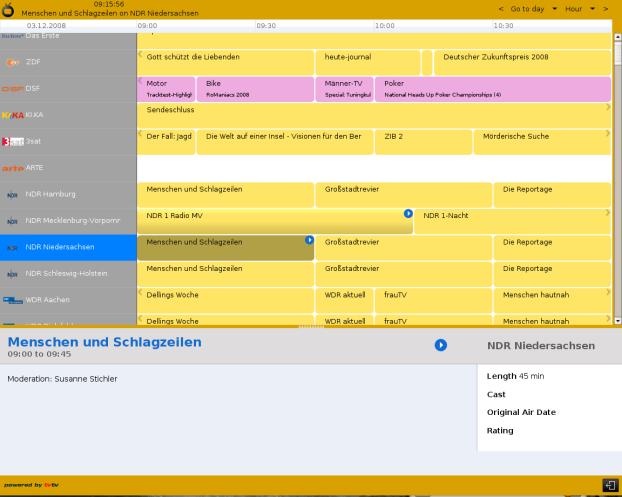Screen dimensions: 622x497
Task: Click the small programme between heute-journal and Zukunftspreis
Action: coord(427,62)
